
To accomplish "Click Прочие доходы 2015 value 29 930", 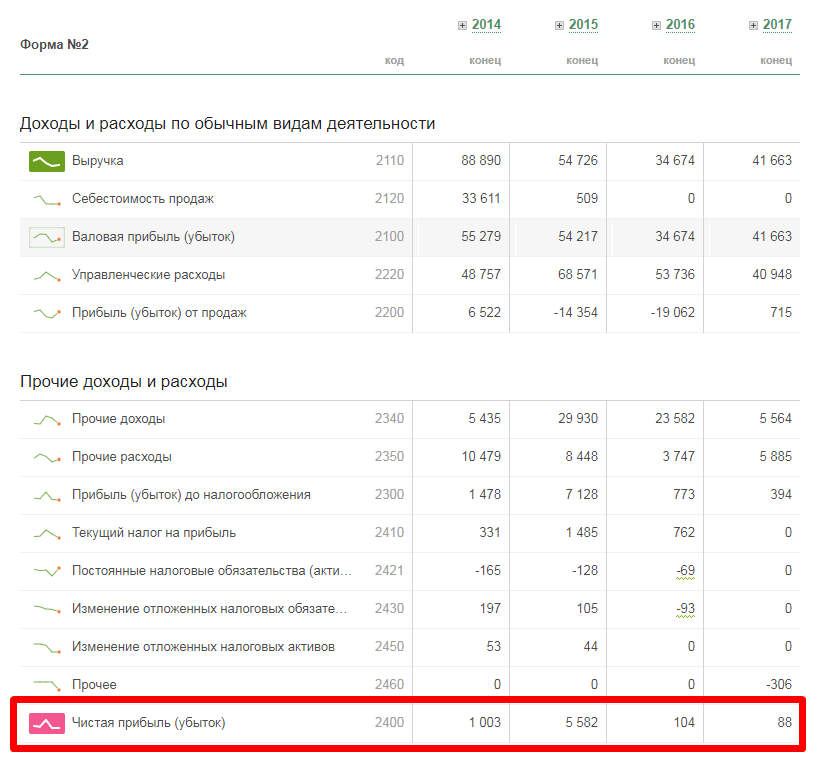I will (x=578, y=418).
